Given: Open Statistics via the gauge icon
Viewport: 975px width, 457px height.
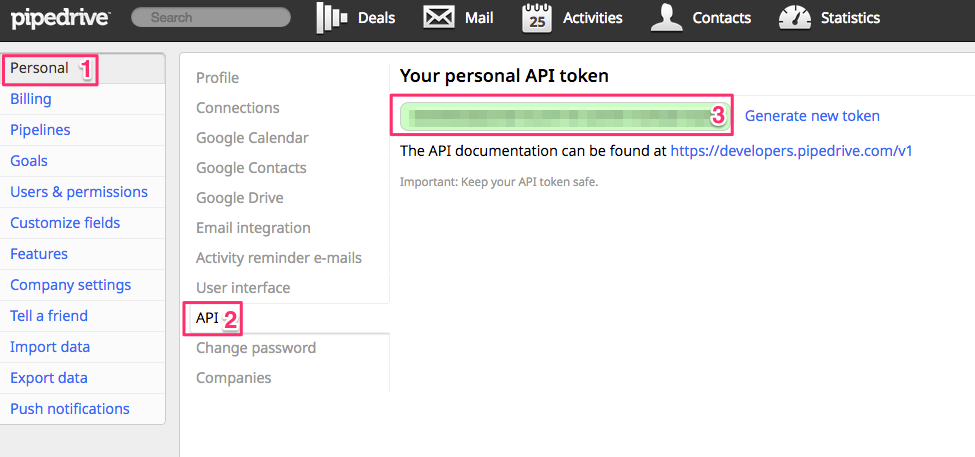Looking at the screenshot, I should tap(795, 17).
